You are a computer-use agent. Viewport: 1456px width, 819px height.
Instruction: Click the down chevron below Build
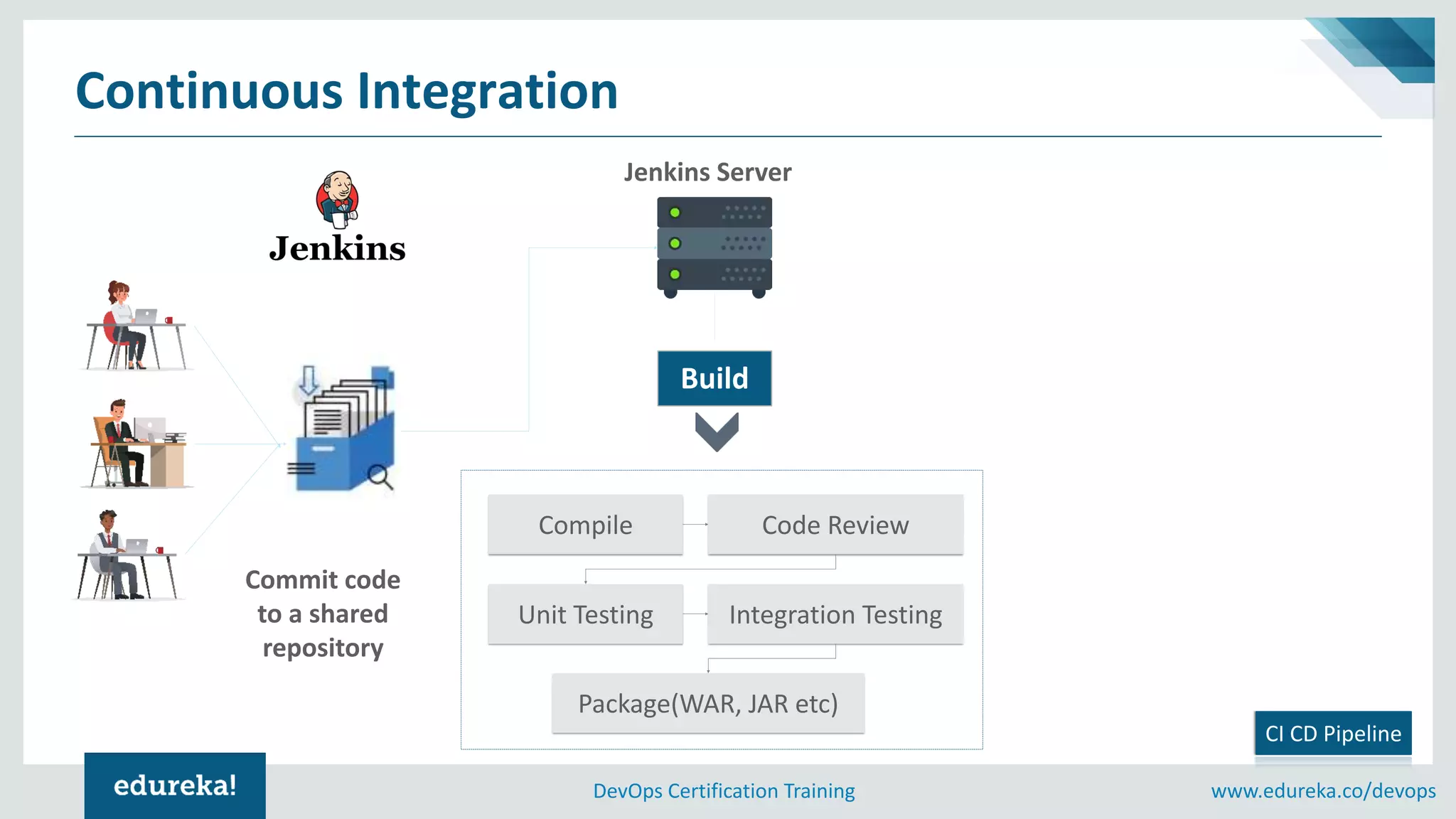tap(717, 432)
